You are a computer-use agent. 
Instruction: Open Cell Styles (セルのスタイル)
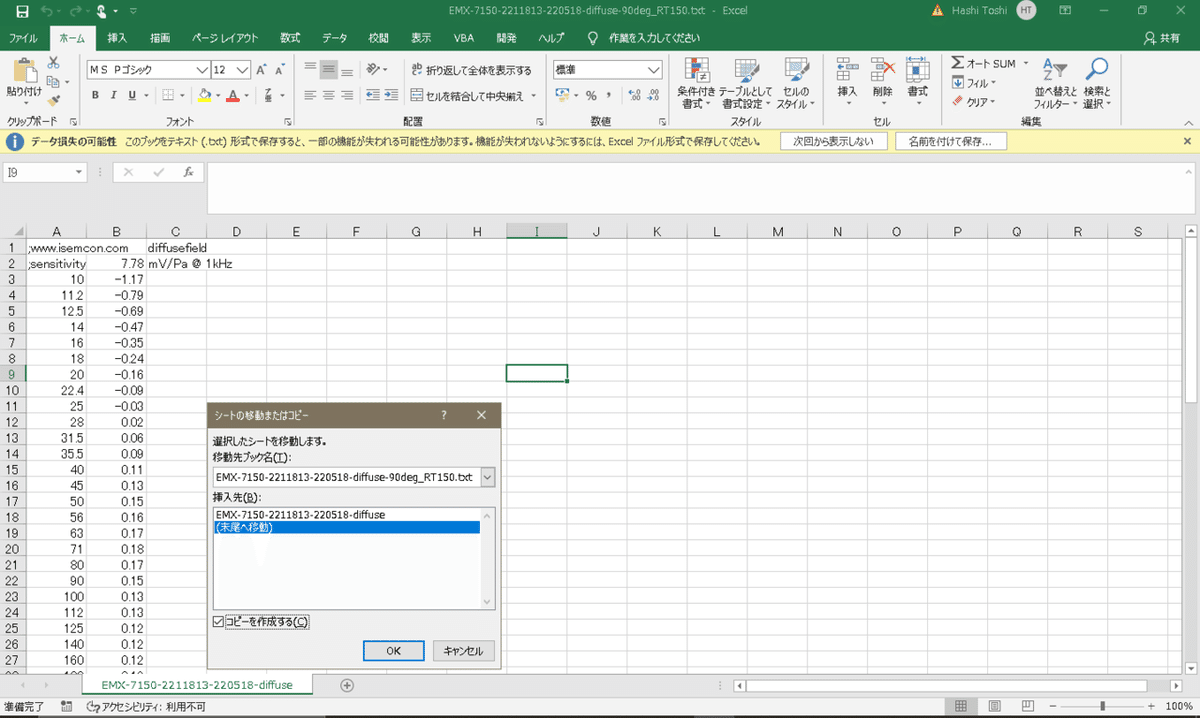coord(796,84)
